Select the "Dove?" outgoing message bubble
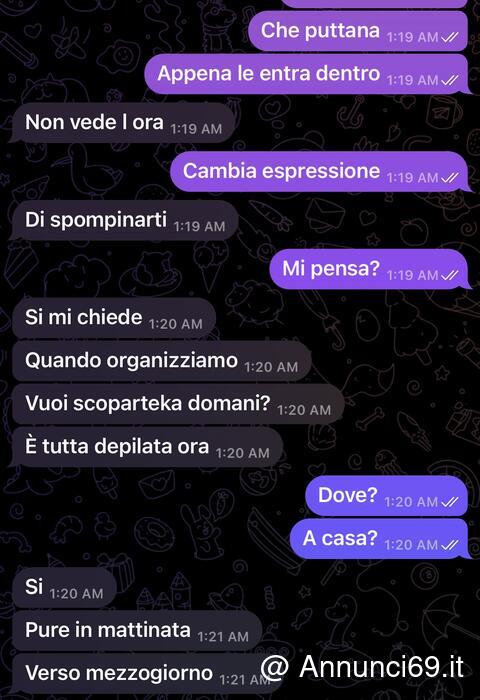This screenshot has width=480, height=700. coord(387,496)
